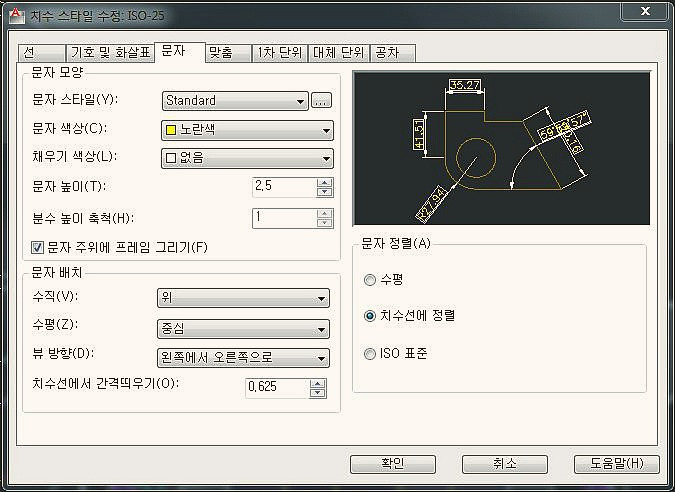
Task: Go to the 공차 tab
Action: click(392, 53)
